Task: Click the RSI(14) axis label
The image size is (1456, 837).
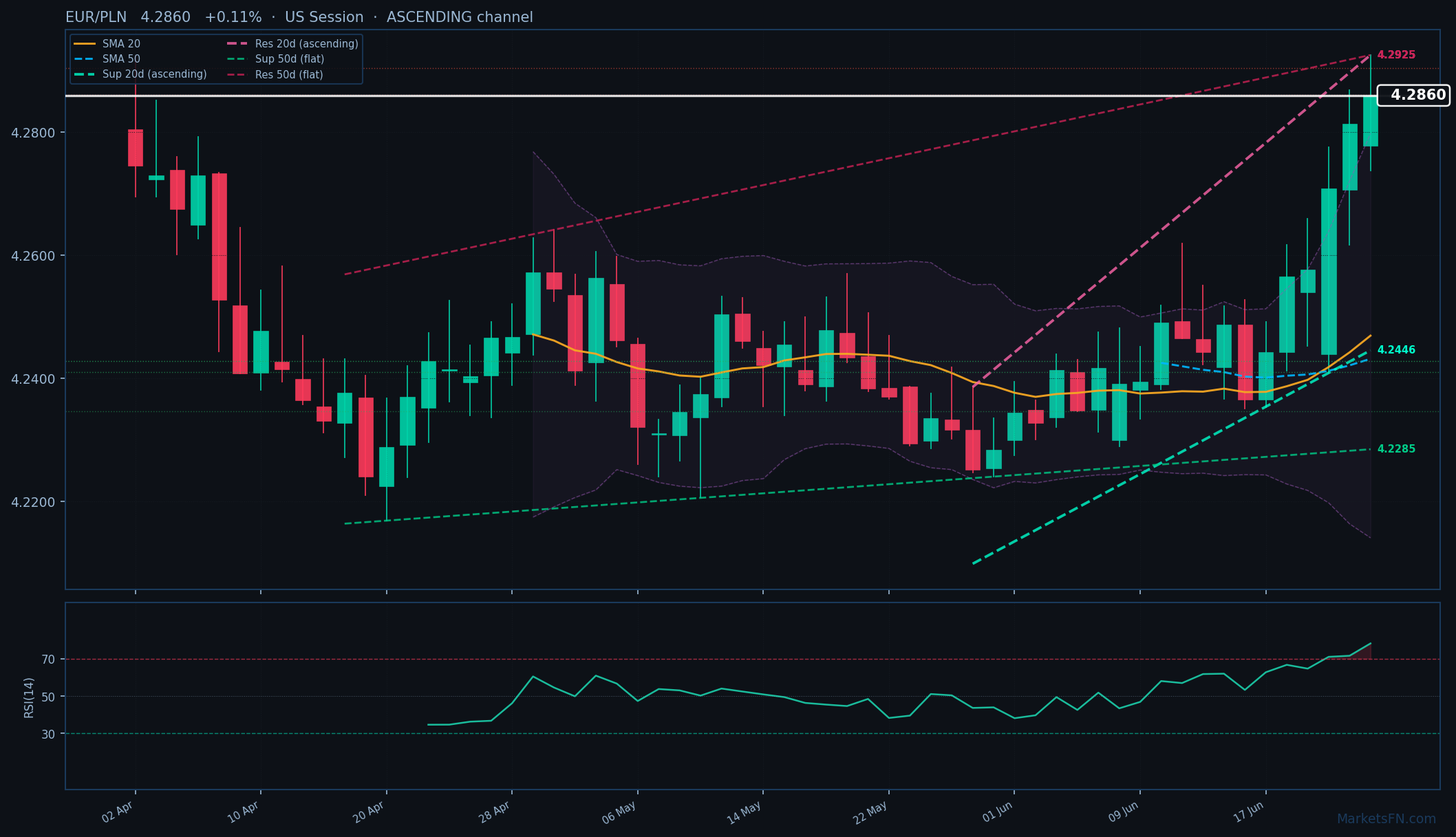Action: click(x=29, y=697)
